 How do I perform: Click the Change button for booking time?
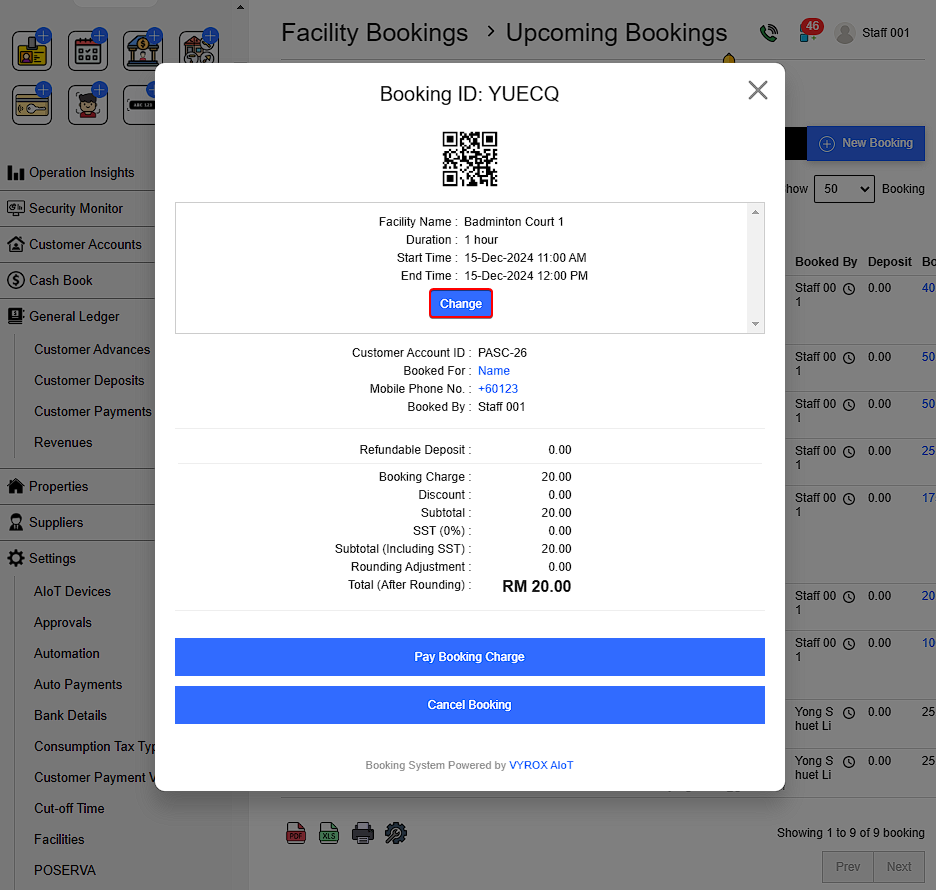point(461,304)
